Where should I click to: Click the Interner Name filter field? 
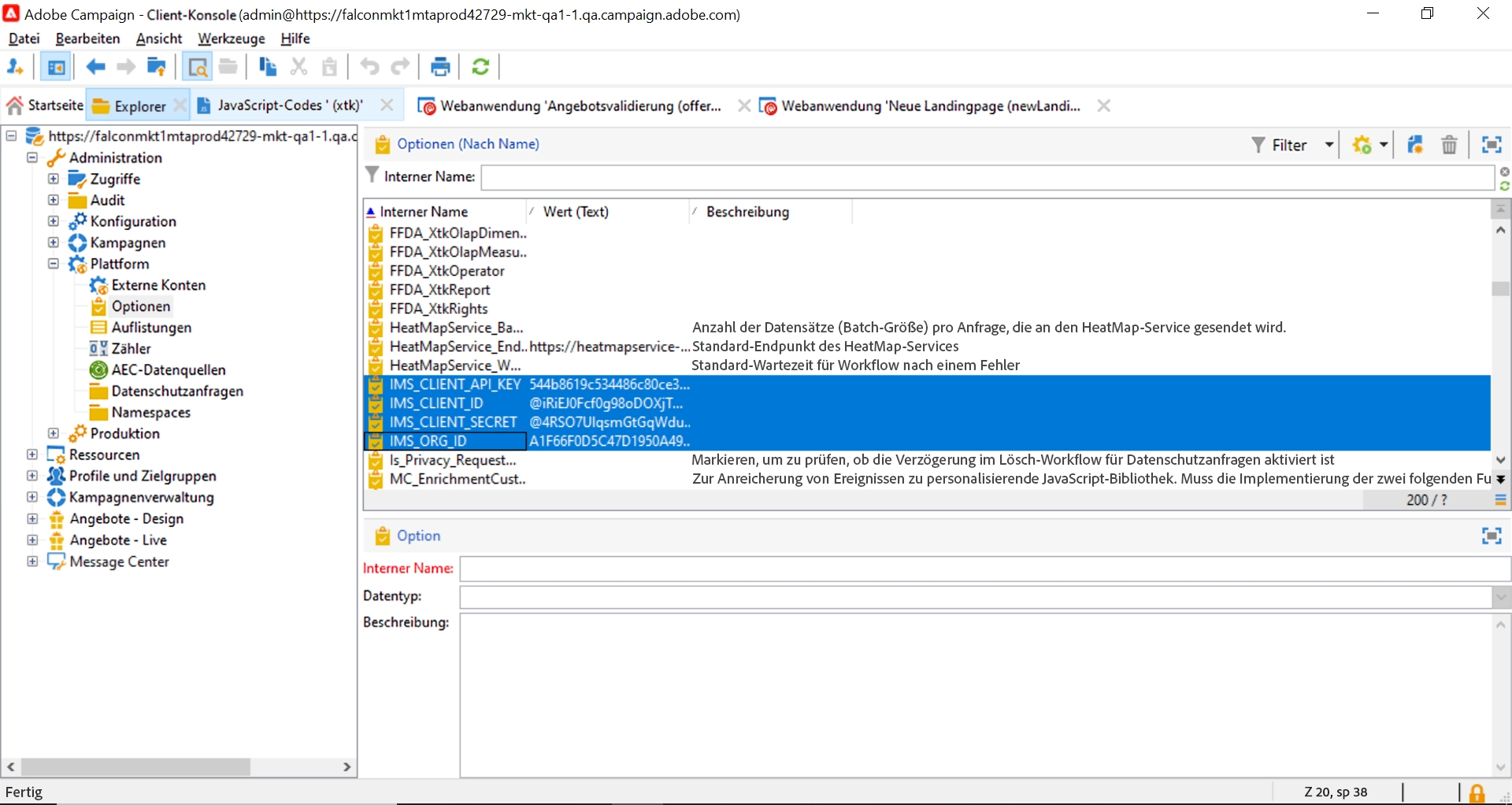988,177
